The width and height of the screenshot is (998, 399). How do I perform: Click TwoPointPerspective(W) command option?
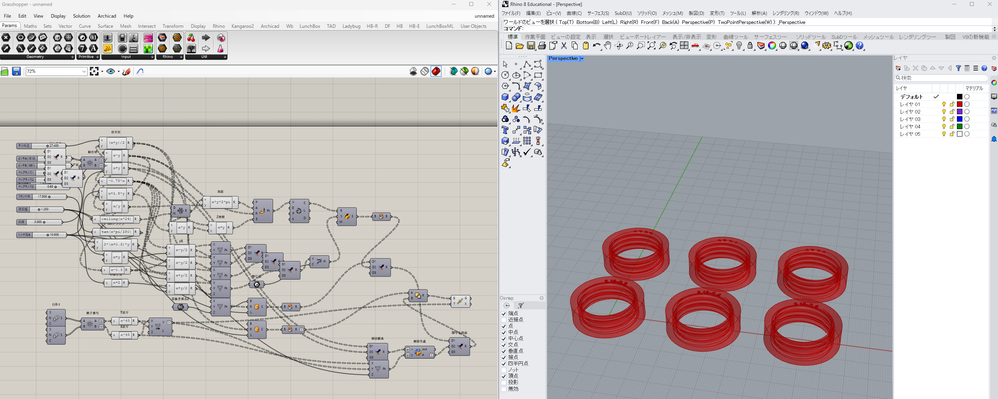745,22
